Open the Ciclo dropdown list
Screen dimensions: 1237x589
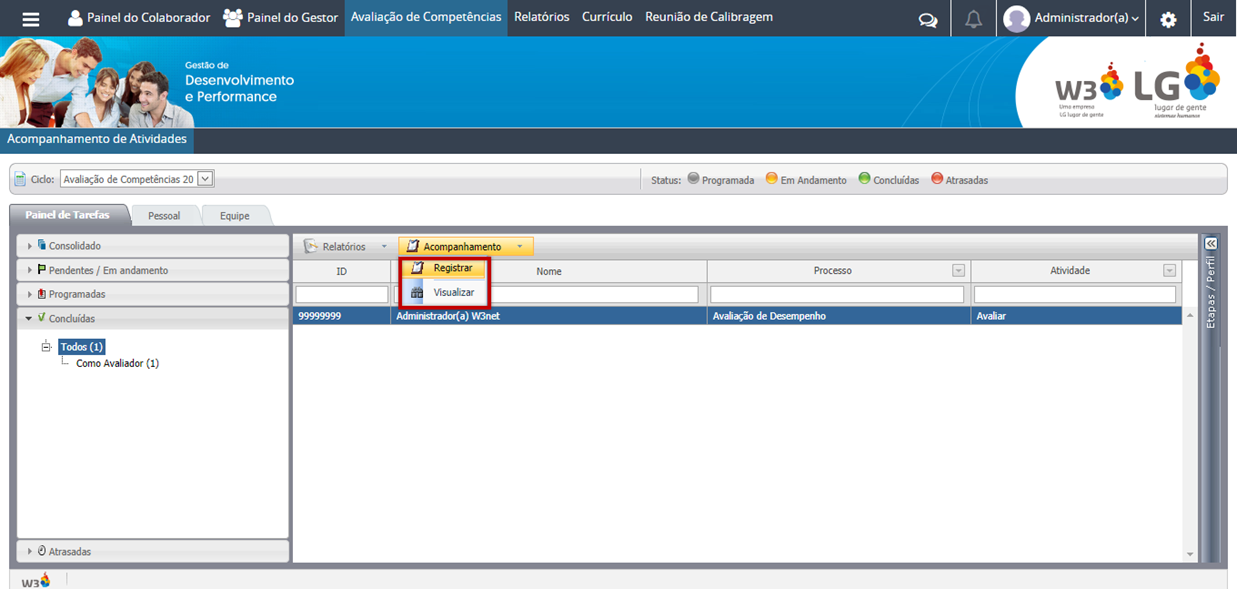pyautogui.click(x=205, y=179)
